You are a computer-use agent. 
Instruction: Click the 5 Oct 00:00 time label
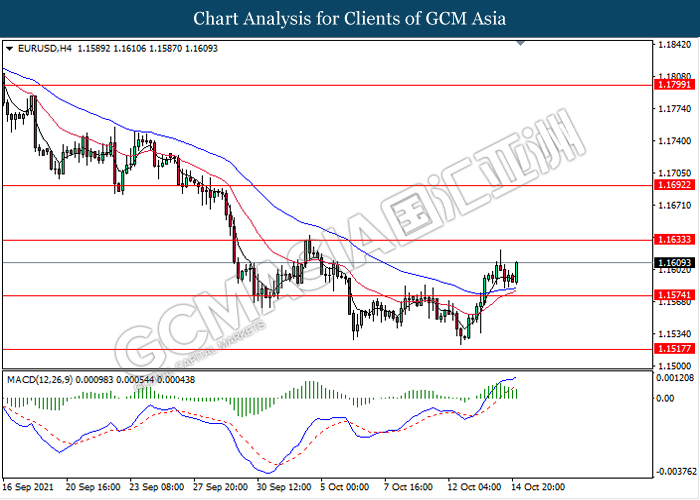(345, 487)
